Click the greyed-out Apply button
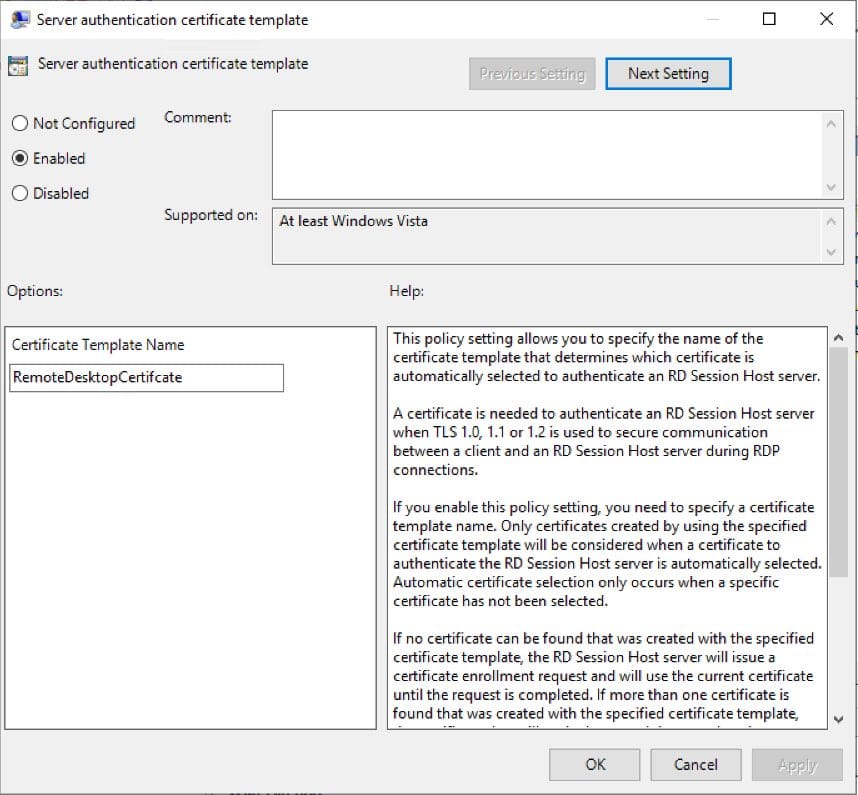Screen dimensions: 858x795 [797, 764]
